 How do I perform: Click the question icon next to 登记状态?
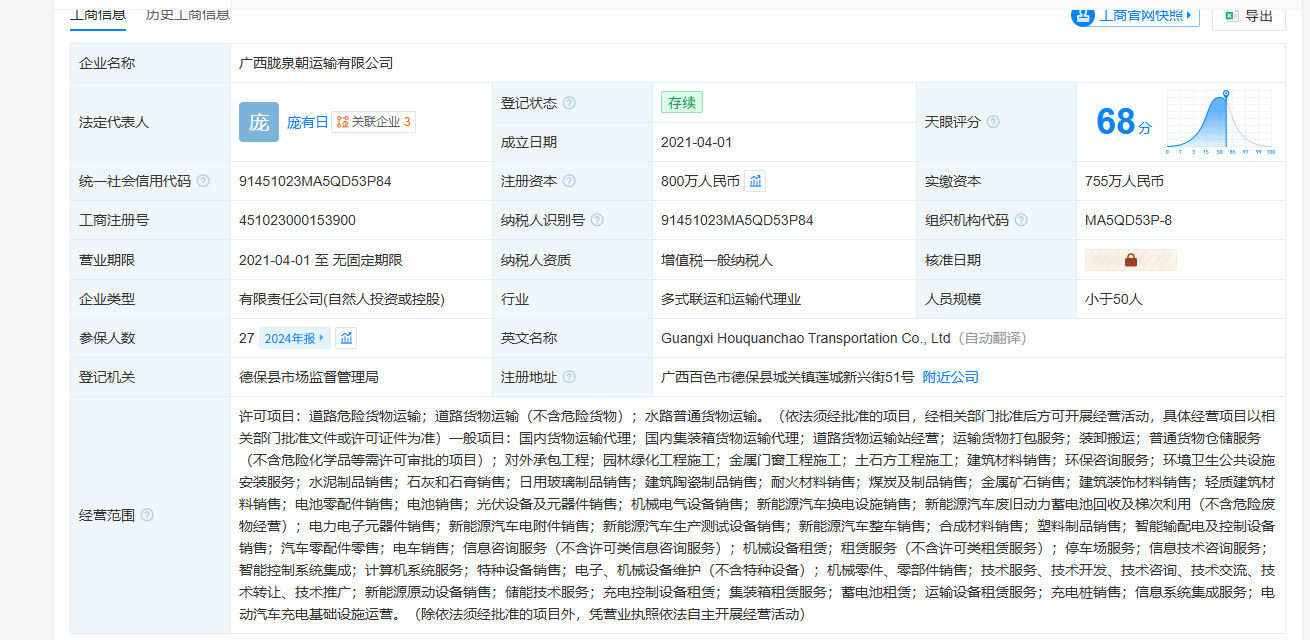[x=569, y=103]
